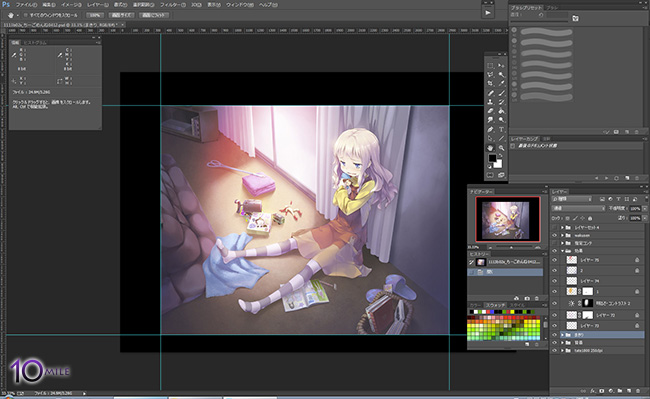
Task: Click the 画面にフィット button
Action: (x=154, y=15)
